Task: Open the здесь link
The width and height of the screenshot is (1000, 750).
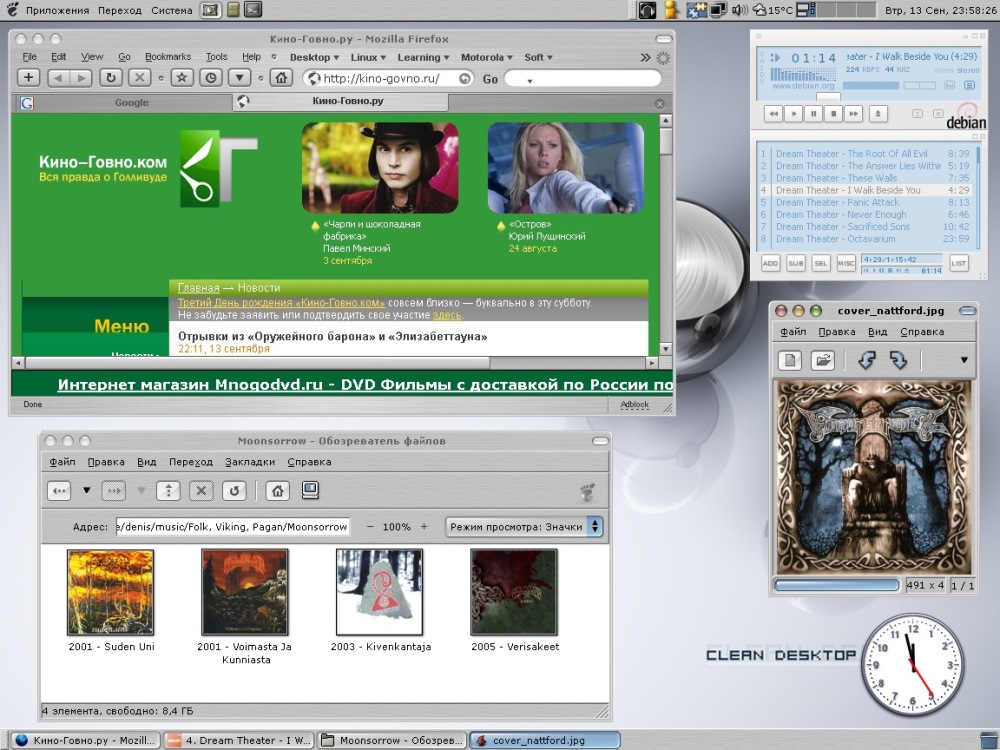Action: click(447, 315)
